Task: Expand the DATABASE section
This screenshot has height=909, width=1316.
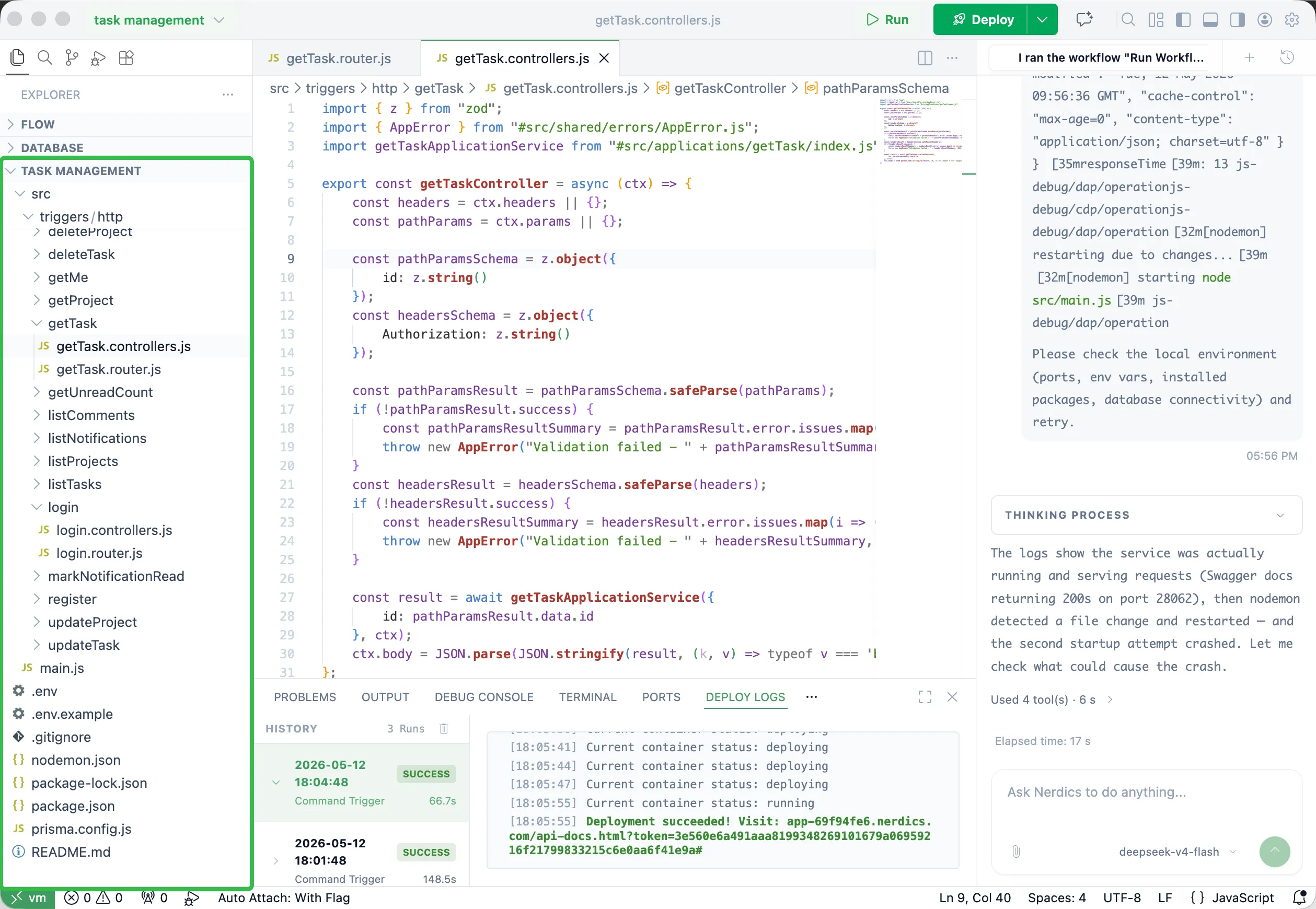Action: click(126, 147)
